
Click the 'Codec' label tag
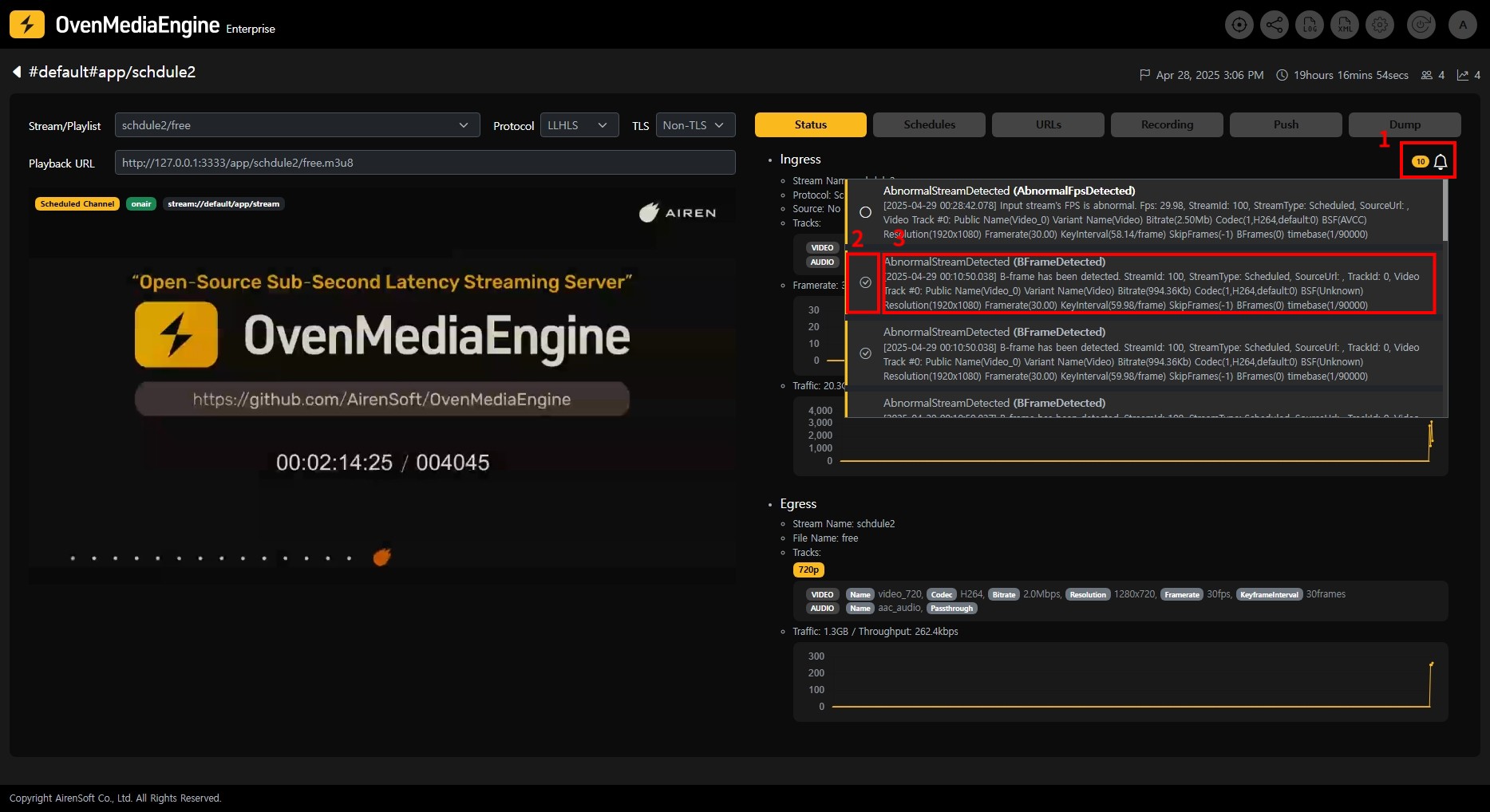(942, 594)
